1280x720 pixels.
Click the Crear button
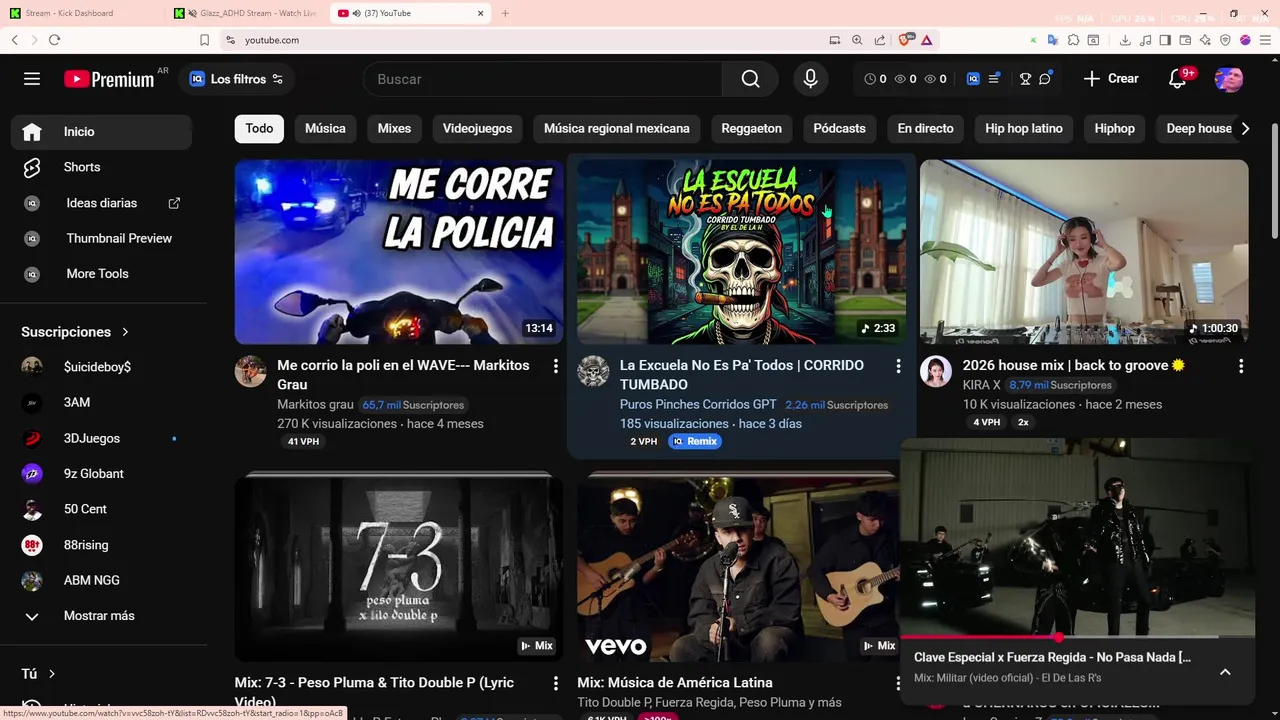tap(1111, 79)
